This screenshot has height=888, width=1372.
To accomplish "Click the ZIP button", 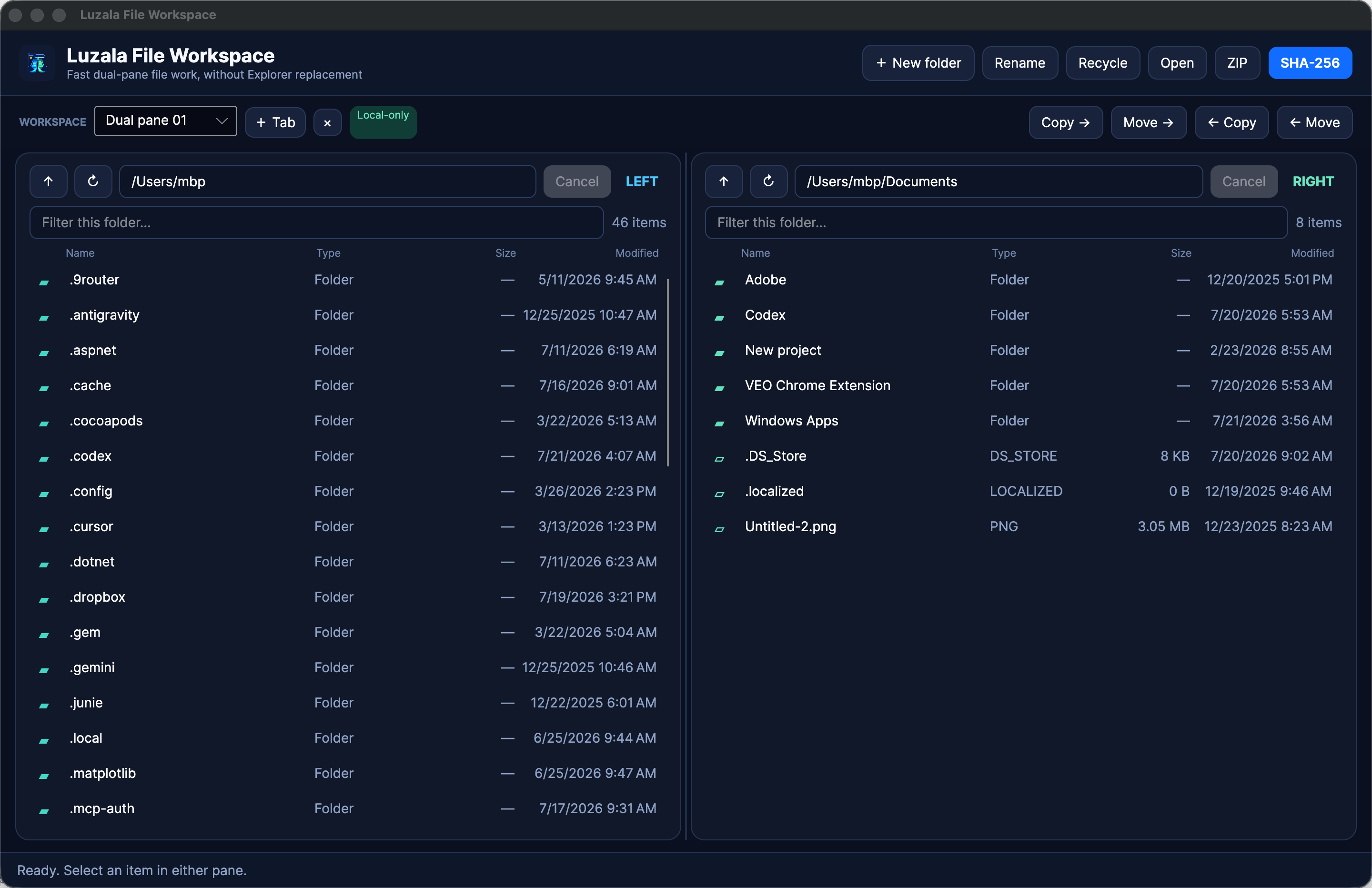I will pyautogui.click(x=1237, y=63).
